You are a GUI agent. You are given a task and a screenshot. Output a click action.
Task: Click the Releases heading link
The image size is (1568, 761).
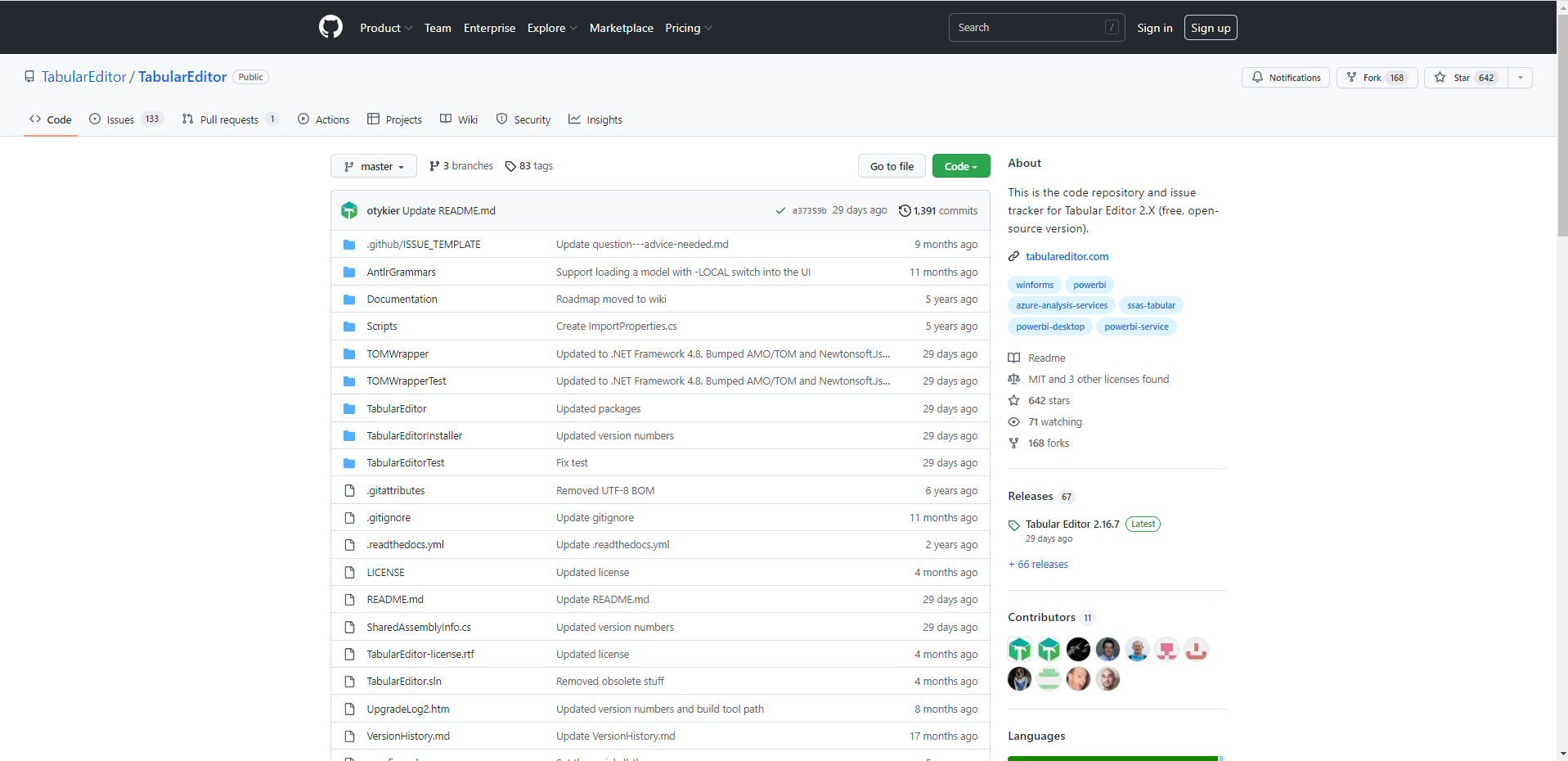pyautogui.click(x=1031, y=496)
